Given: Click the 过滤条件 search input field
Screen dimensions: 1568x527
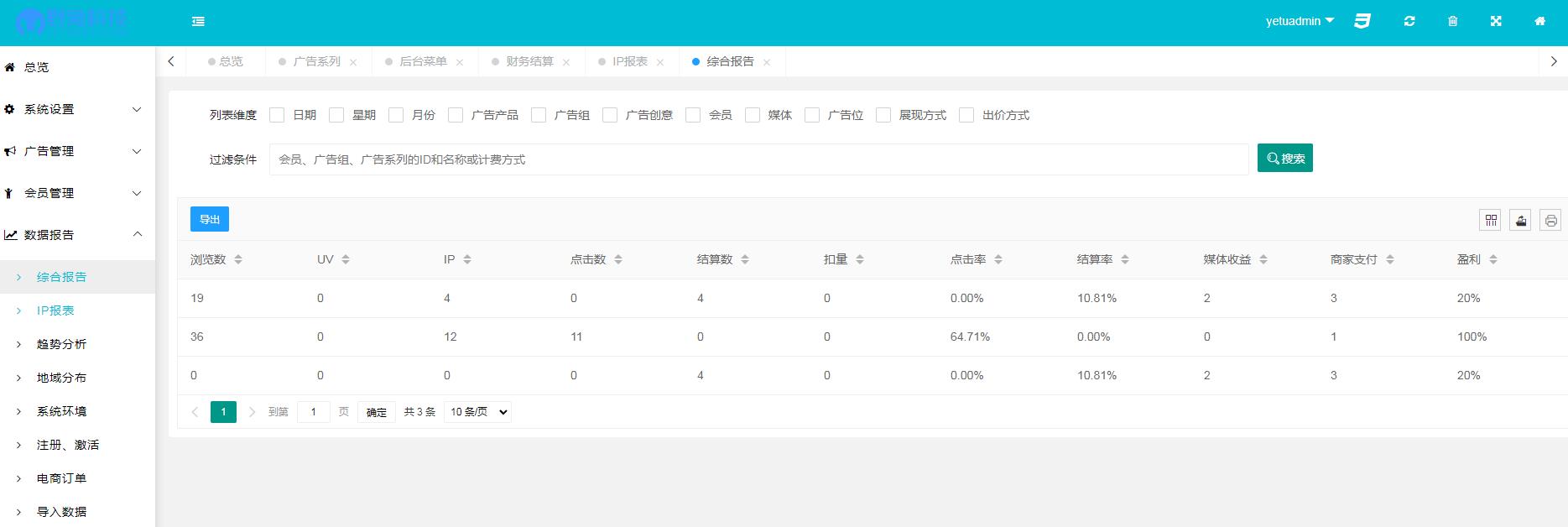Looking at the screenshot, I should point(758,159).
